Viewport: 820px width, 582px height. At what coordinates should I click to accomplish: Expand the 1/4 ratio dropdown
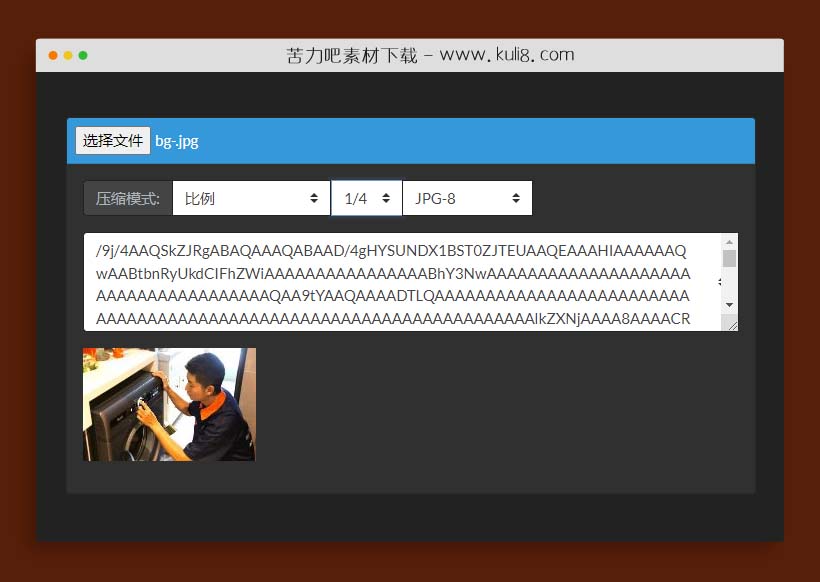point(366,198)
